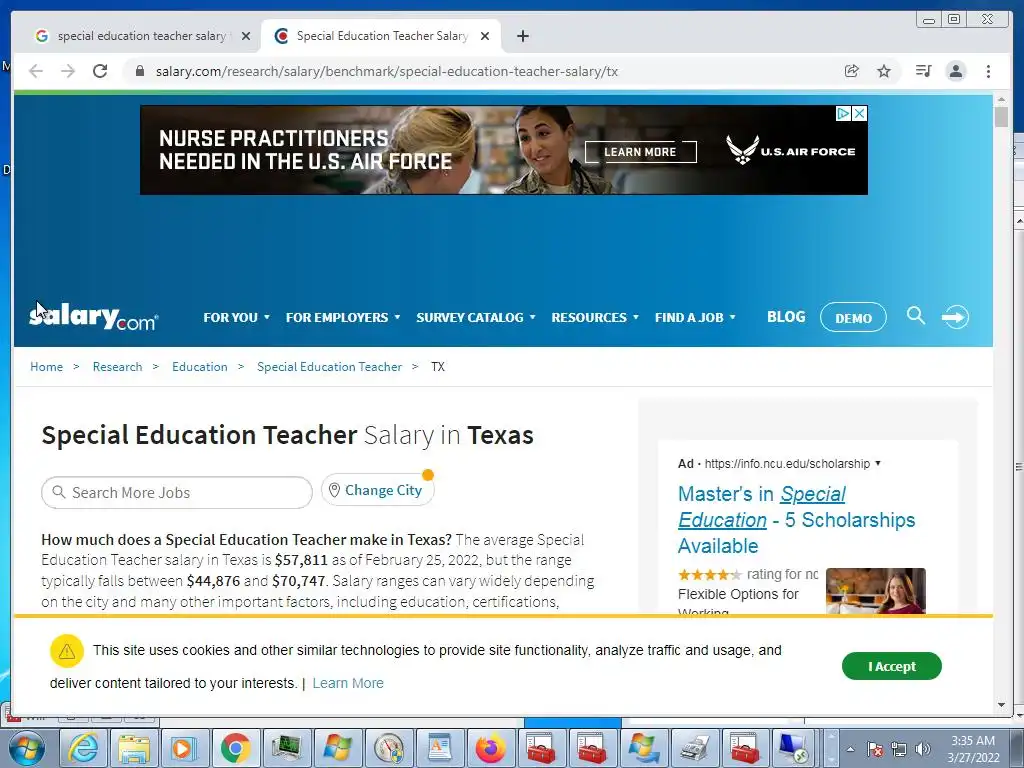Open a new browser tab

(522, 36)
